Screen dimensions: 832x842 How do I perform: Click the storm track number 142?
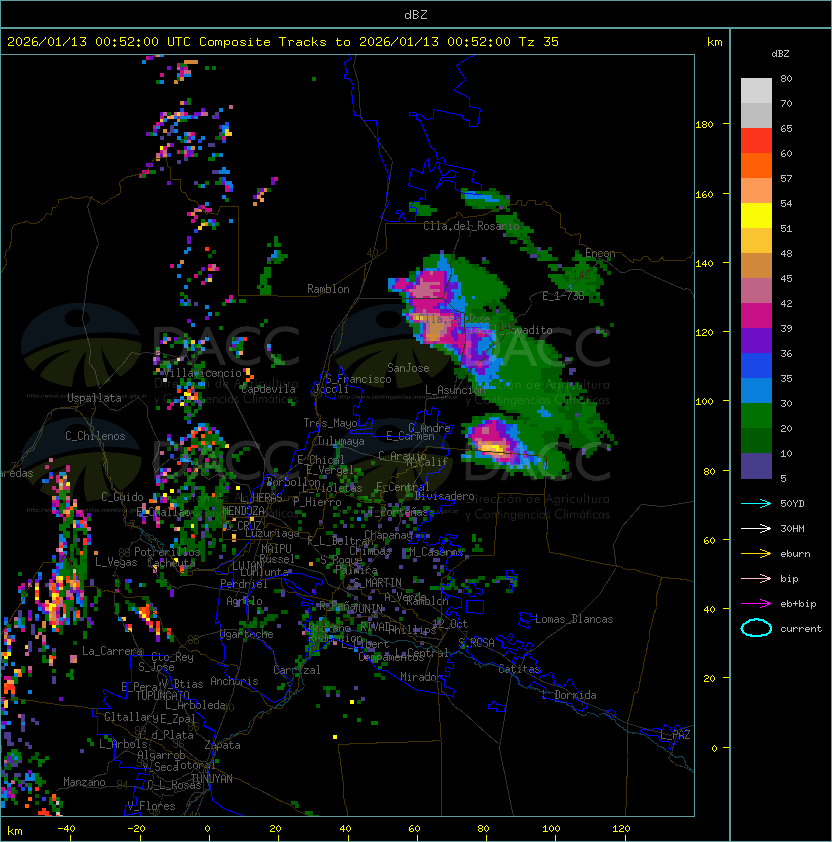(x=581, y=274)
